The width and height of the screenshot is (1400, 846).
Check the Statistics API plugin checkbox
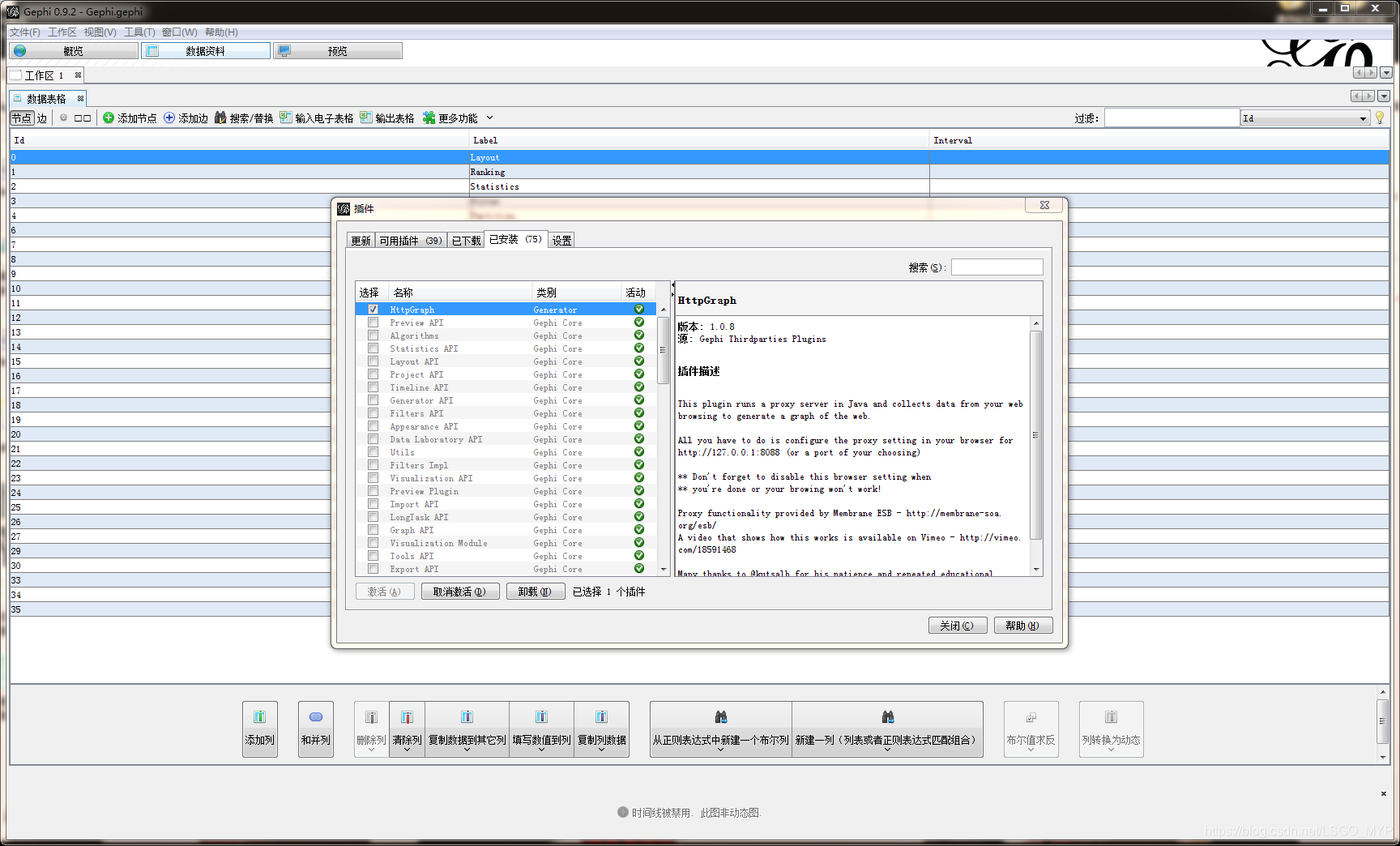(x=373, y=348)
